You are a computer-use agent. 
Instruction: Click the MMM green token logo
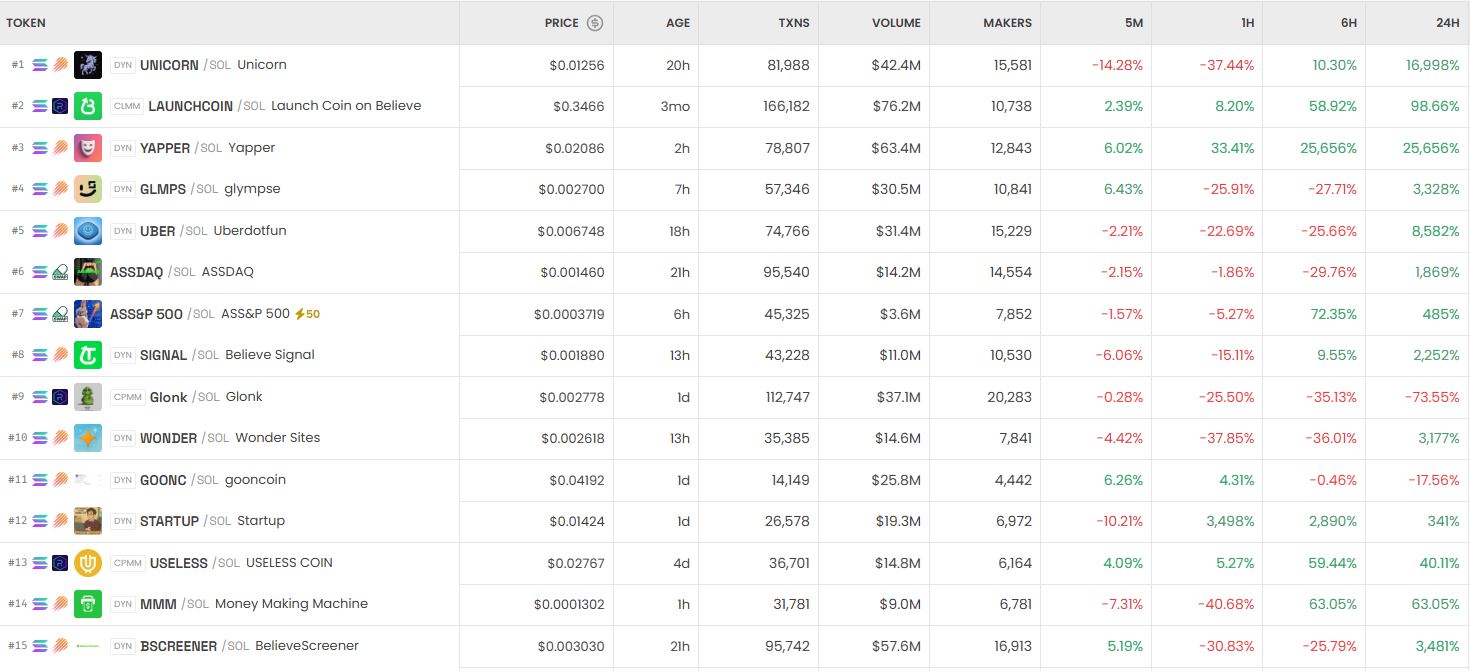tap(88, 604)
